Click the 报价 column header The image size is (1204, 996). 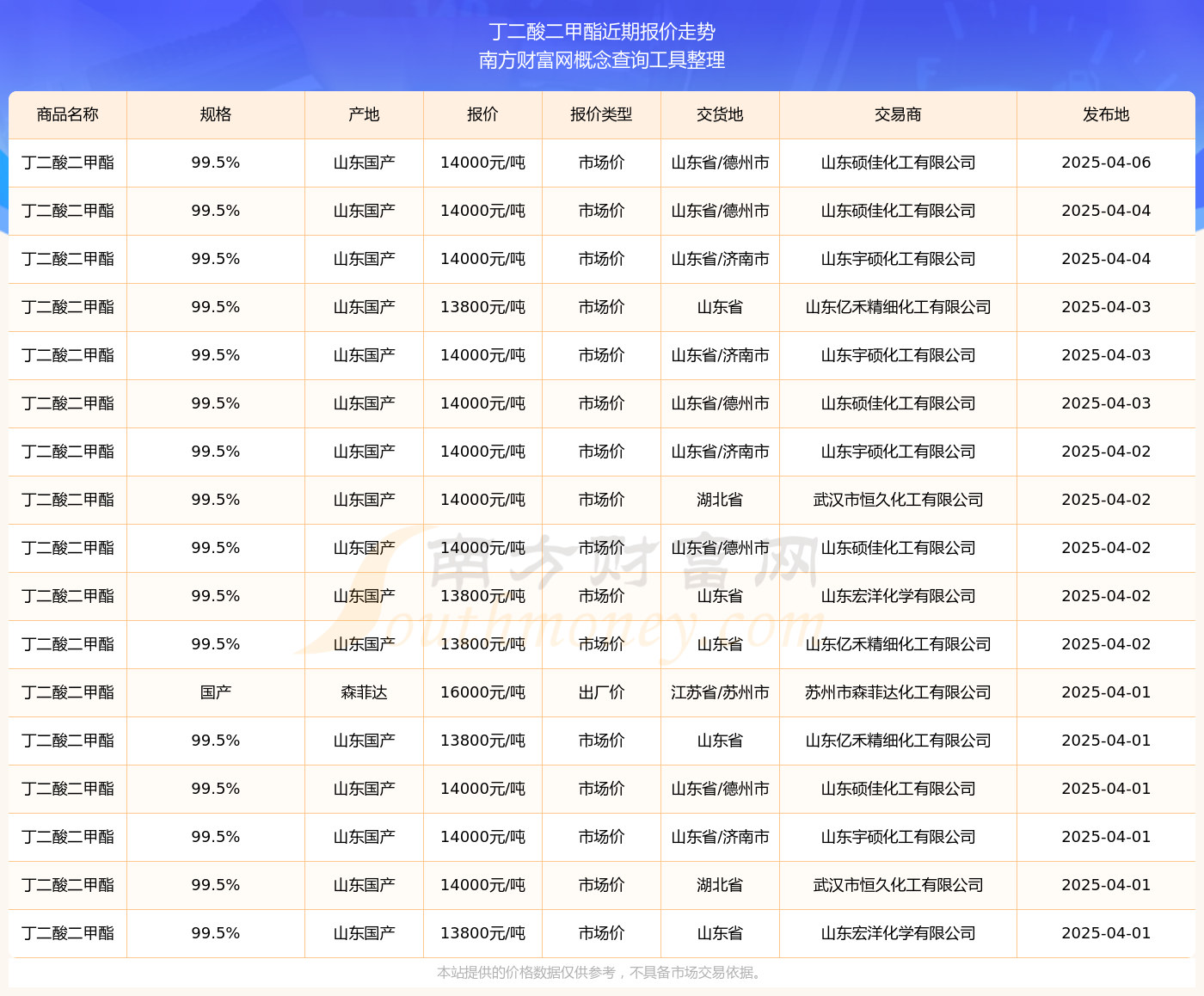[x=482, y=114]
